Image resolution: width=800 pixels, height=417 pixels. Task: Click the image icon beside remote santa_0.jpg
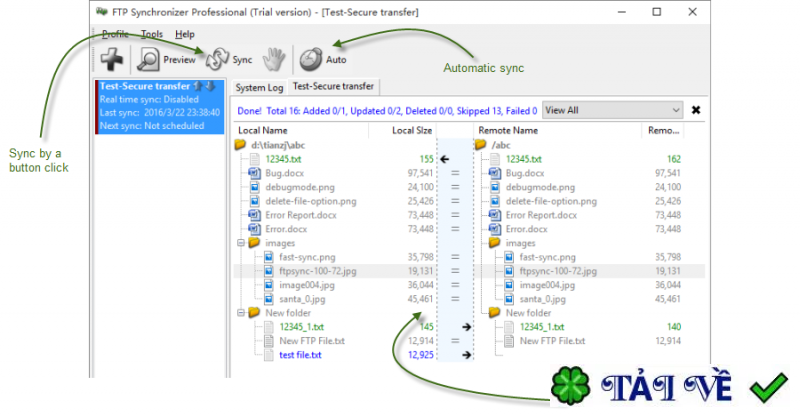coord(509,299)
